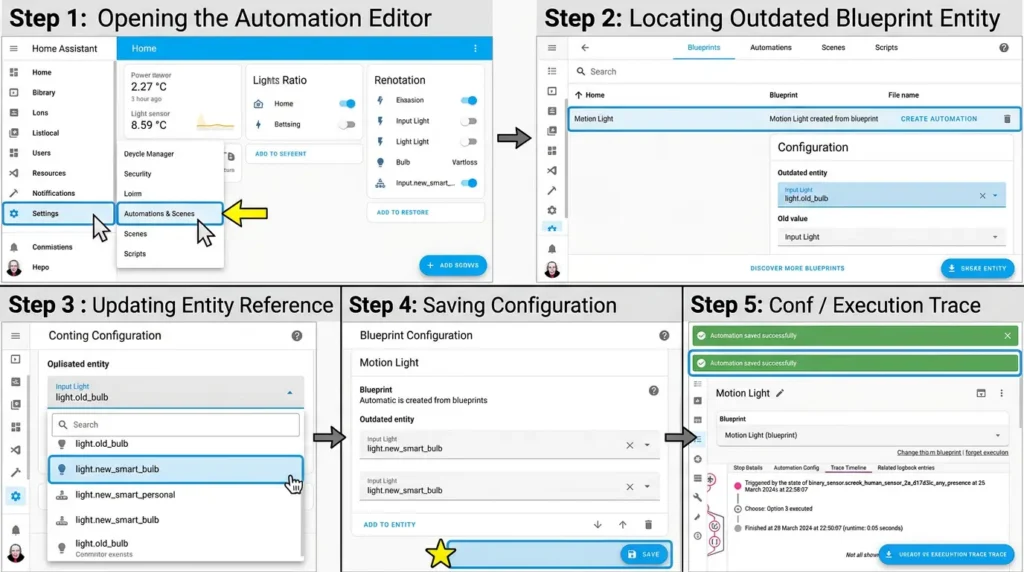Click ADD TO RESTORE link
The width and height of the screenshot is (1024, 572).
click(x=402, y=212)
